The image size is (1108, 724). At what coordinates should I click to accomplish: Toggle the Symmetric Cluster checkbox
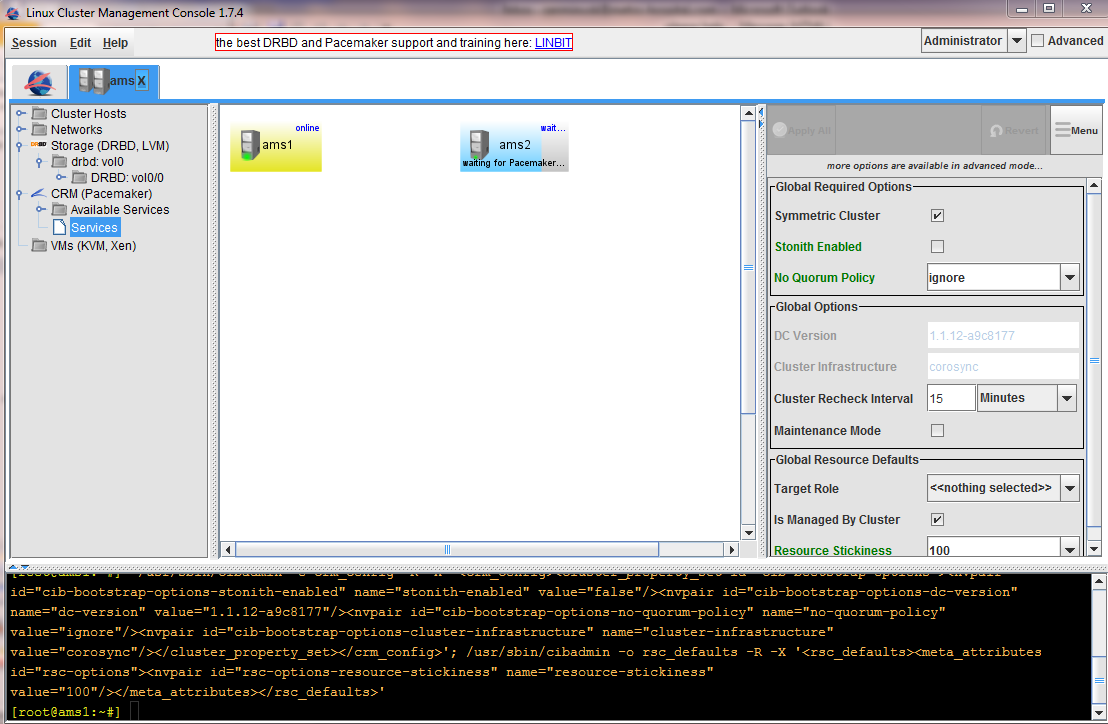937,216
